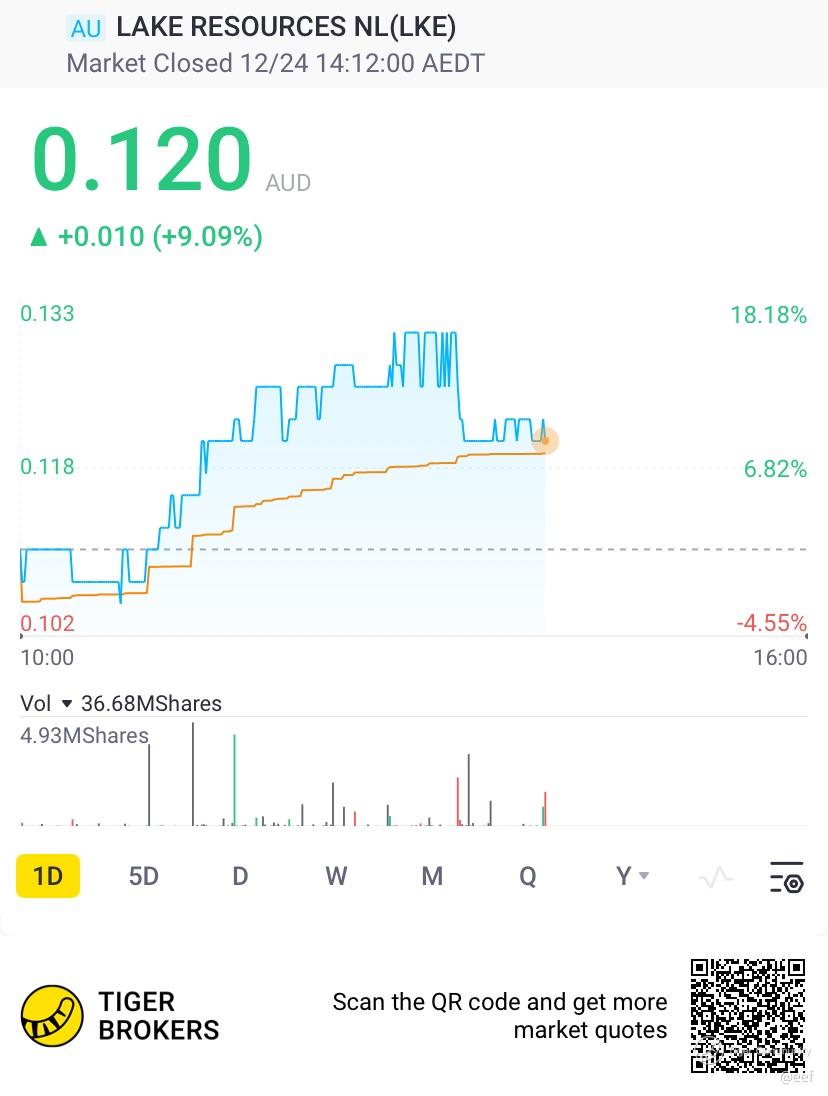The width and height of the screenshot is (828, 1096).
Task: Tap the tall green volume bar
Action: click(x=235, y=781)
